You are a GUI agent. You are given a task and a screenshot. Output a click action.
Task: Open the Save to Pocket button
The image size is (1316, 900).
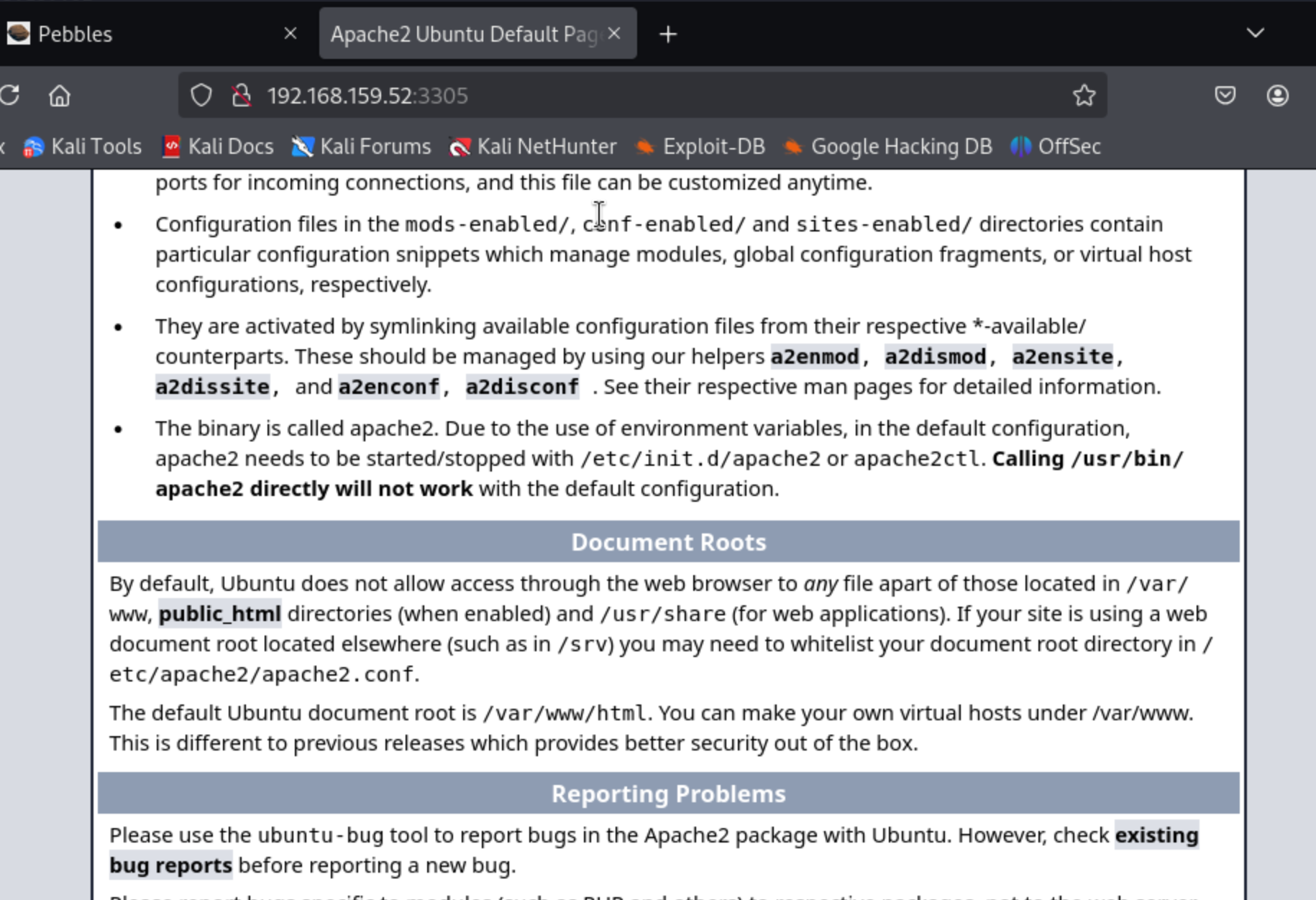click(1225, 96)
